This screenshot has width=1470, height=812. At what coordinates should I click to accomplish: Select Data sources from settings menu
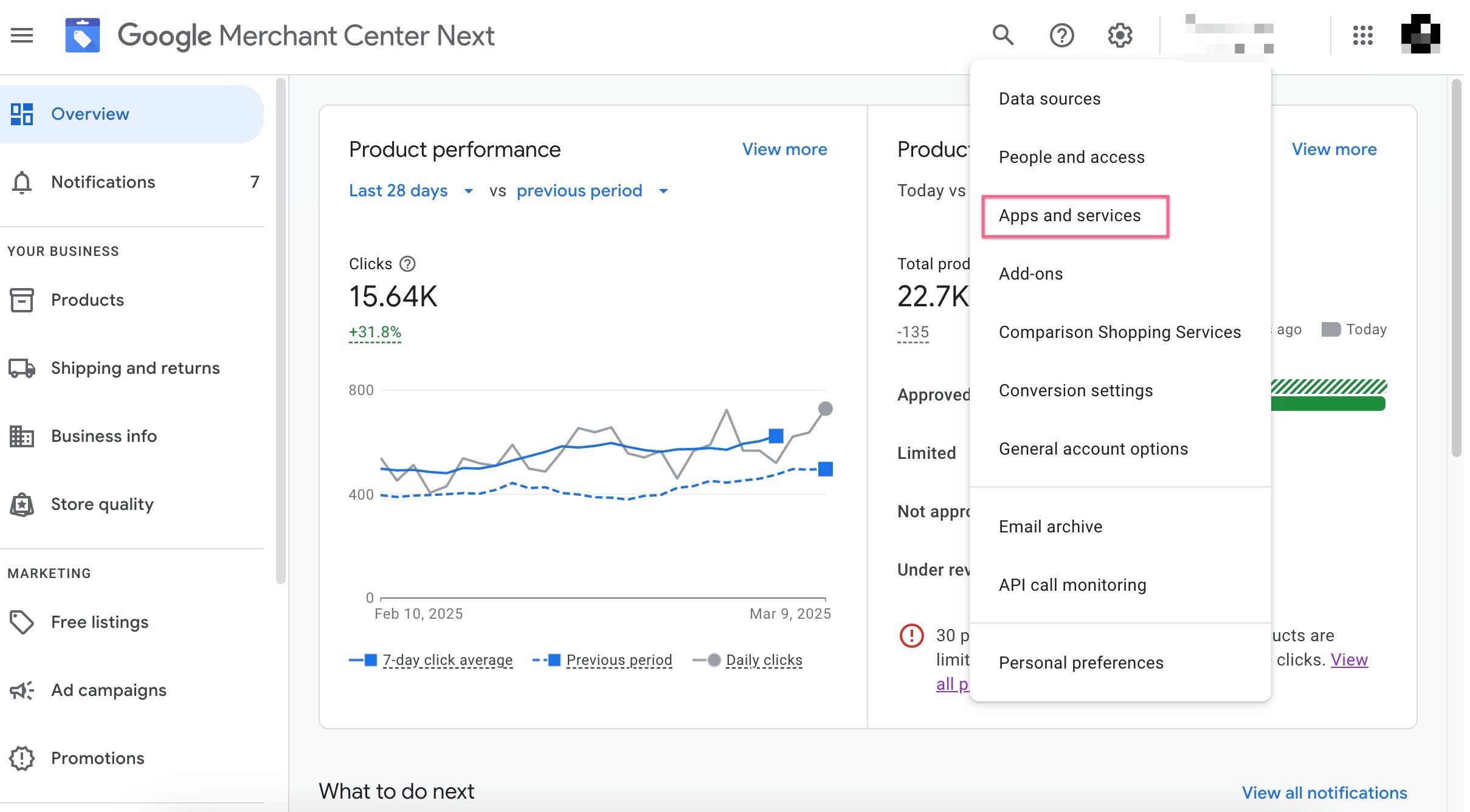pos(1120,98)
